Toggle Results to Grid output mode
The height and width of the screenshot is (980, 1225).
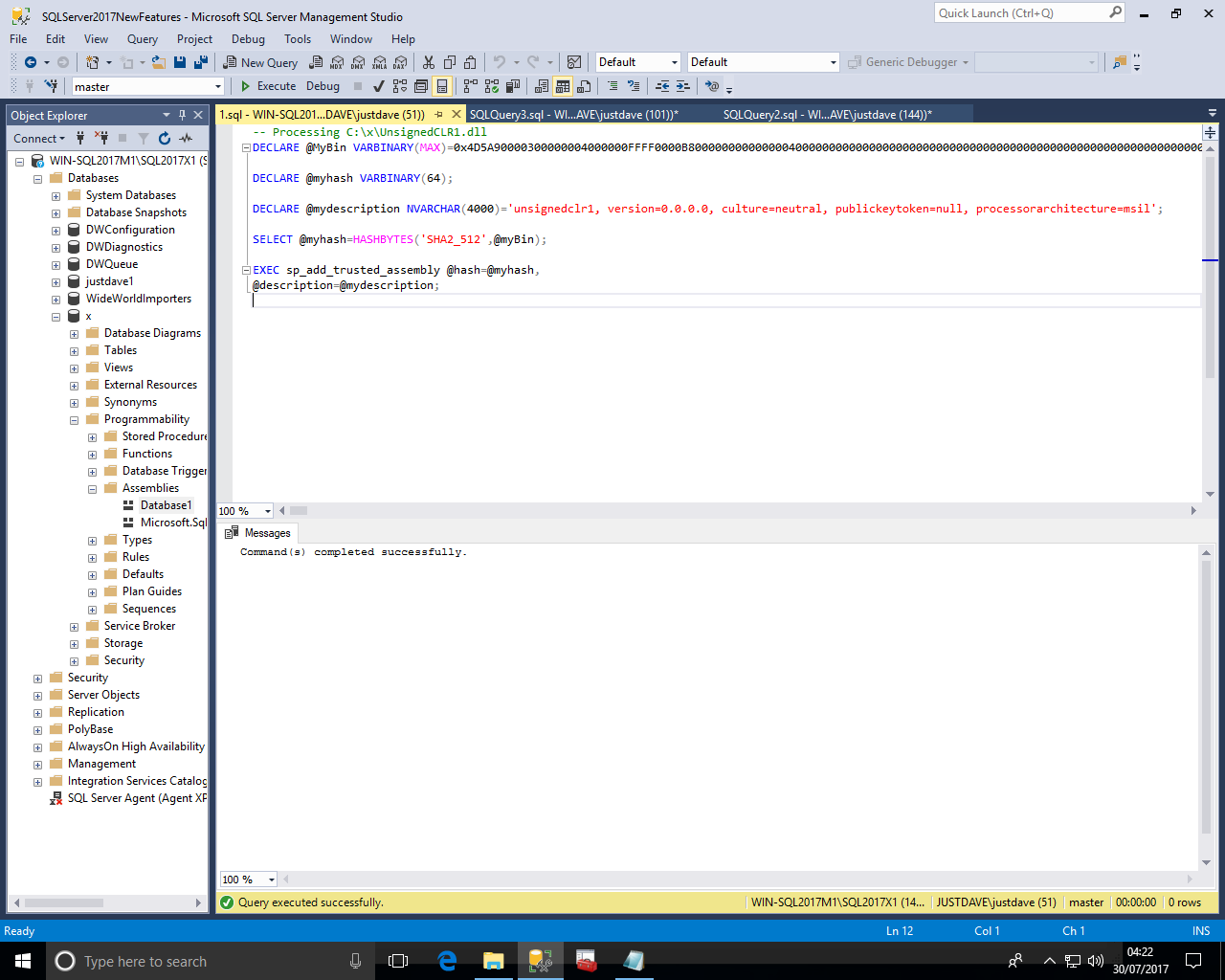click(563, 86)
